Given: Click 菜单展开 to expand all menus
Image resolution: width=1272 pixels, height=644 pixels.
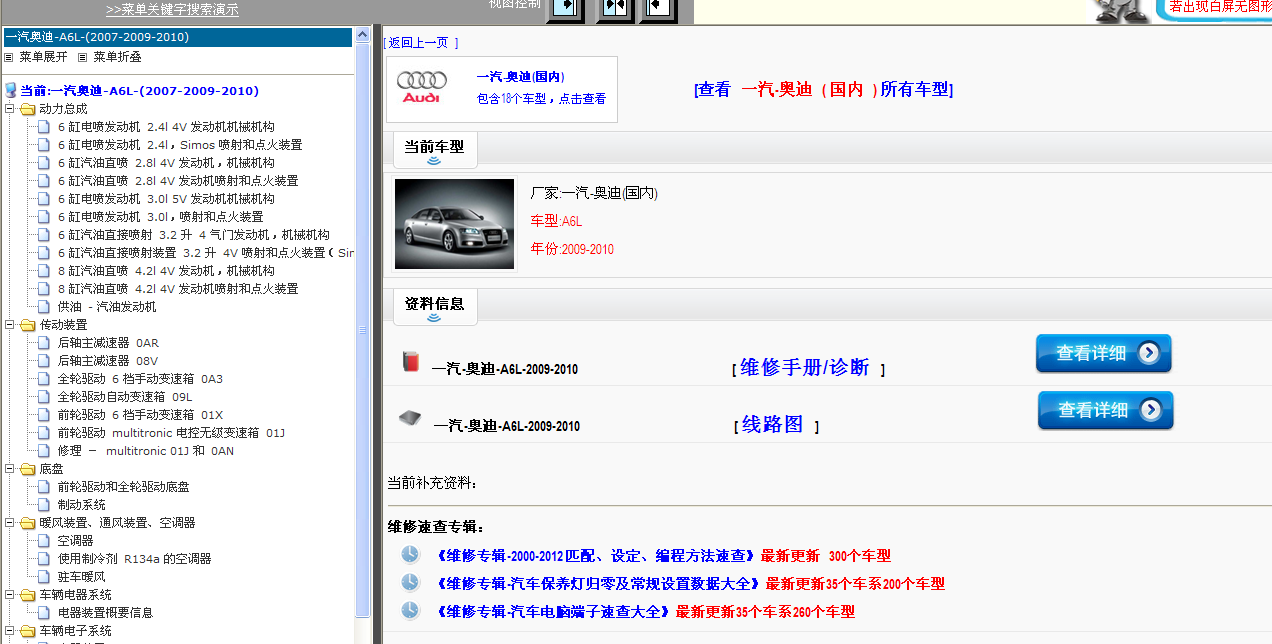Looking at the screenshot, I should click(43, 57).
